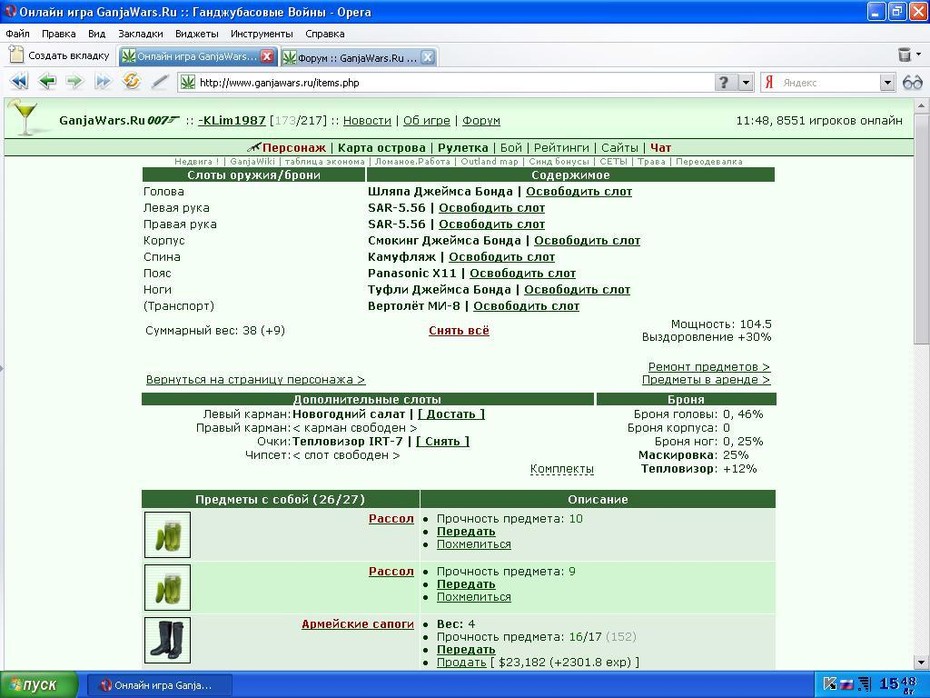The width and height of the screenshot is (930, 698).
Task: Click the Fast Forward navigation icon
Action: (x=103, y=81)
